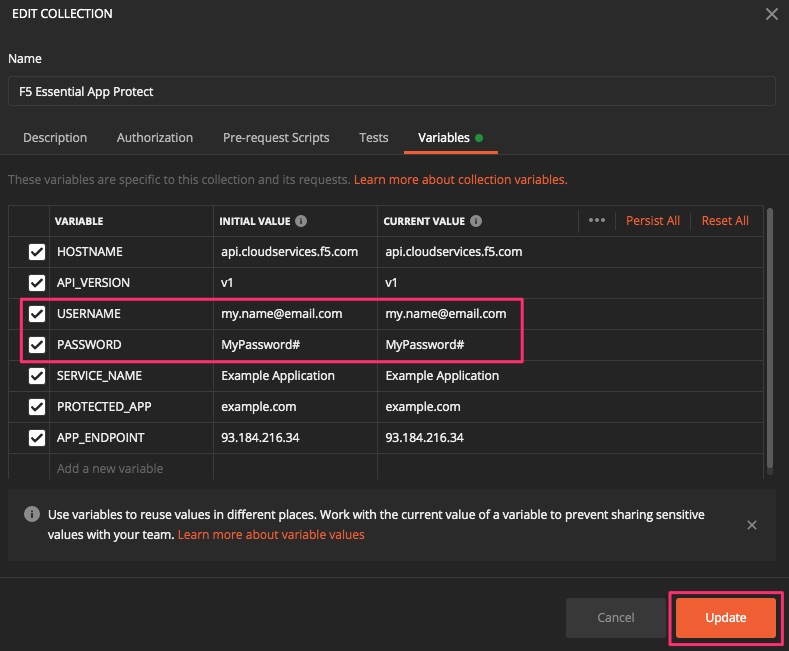
Task: Click APP_ENDPOINT initial value 93.184.216.34
Action: coord(260,438)
